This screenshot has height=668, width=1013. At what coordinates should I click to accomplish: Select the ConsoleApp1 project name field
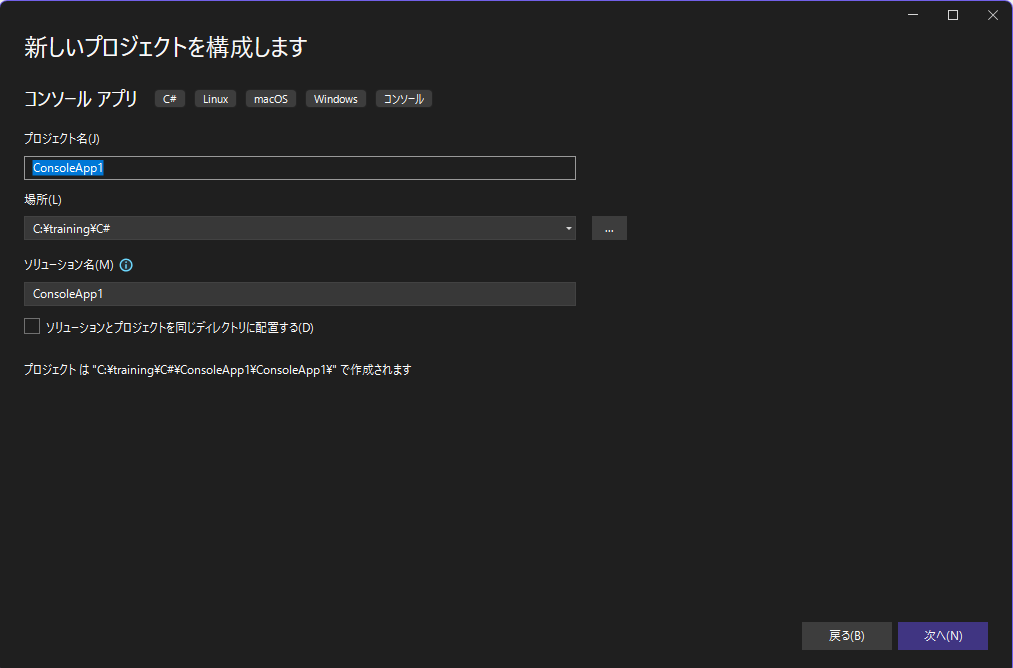(x=300, y=167)
